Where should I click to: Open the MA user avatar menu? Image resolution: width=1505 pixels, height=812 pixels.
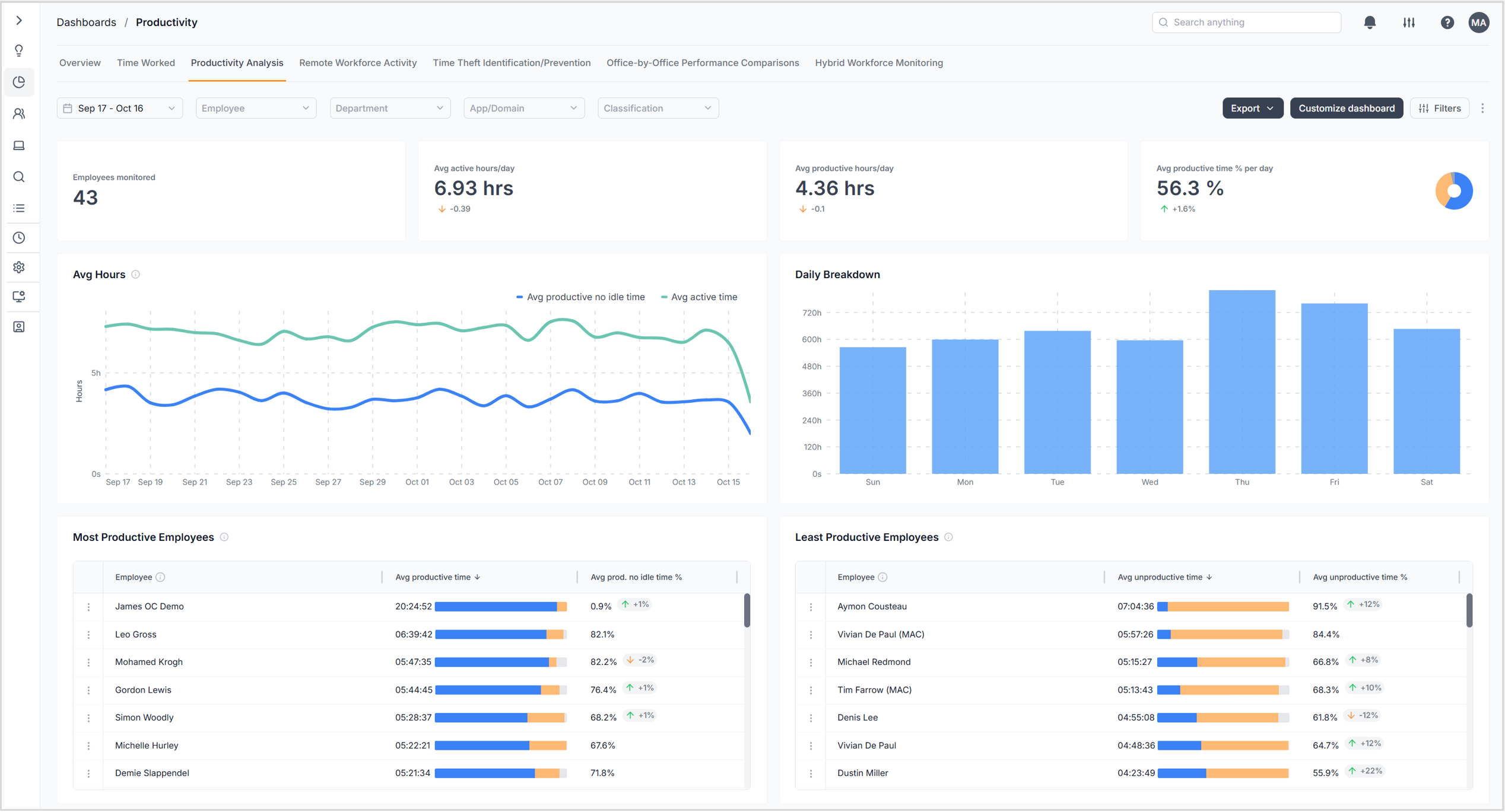[x=1479, y=23]
